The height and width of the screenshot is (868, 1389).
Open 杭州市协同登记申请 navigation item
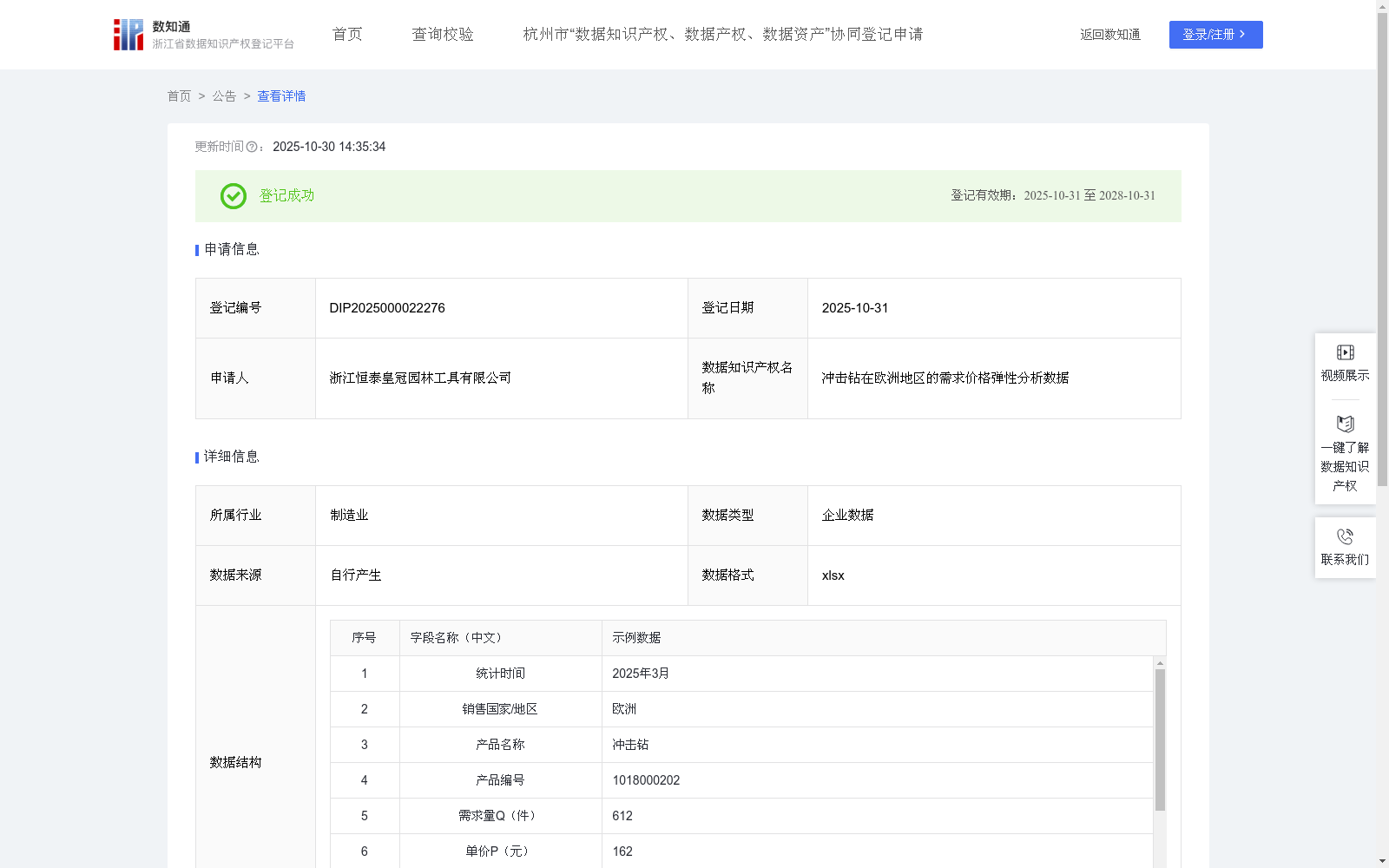click(x=723, y=34)
